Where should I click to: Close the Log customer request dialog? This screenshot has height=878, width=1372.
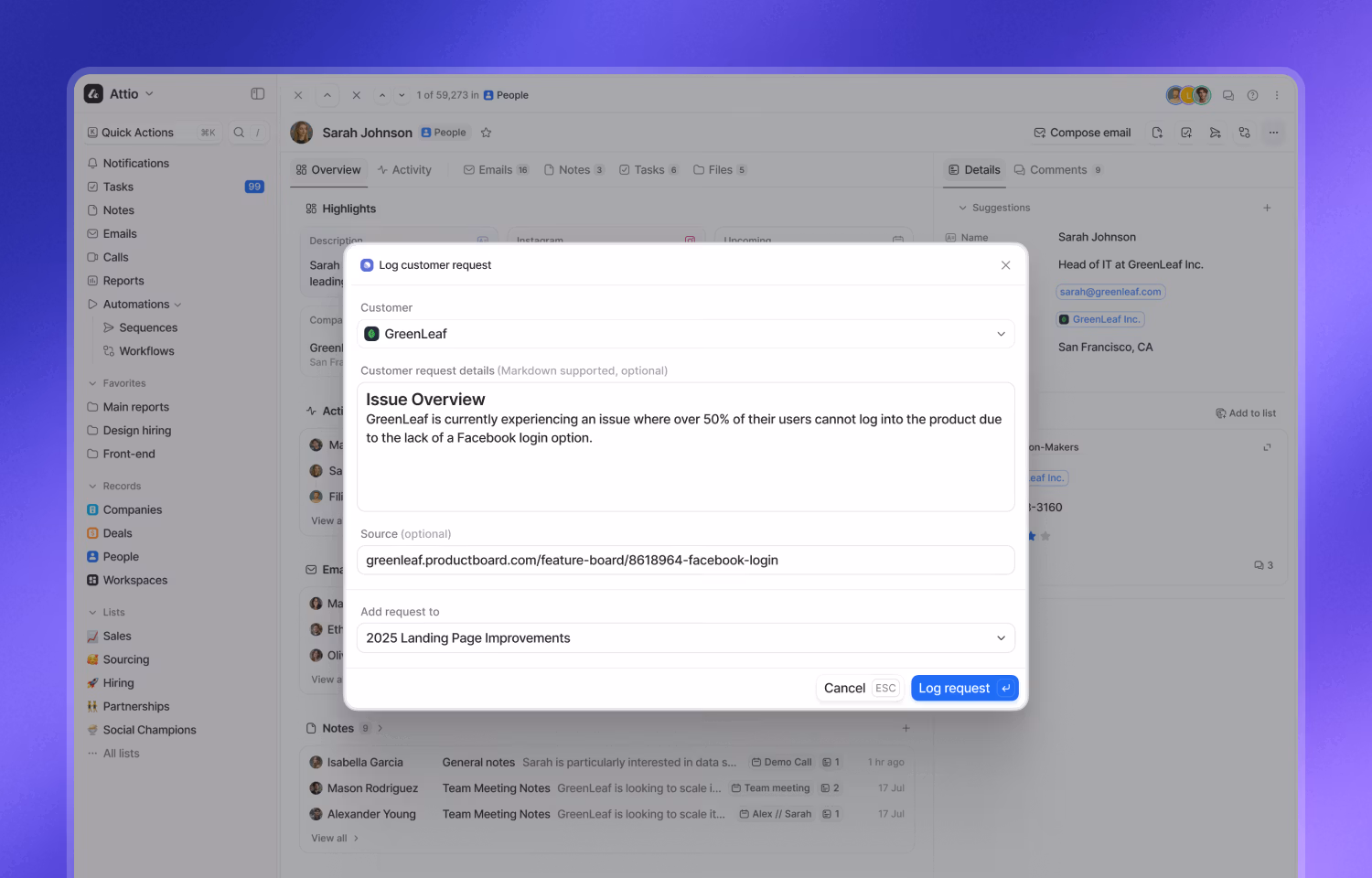(1005, 265)
